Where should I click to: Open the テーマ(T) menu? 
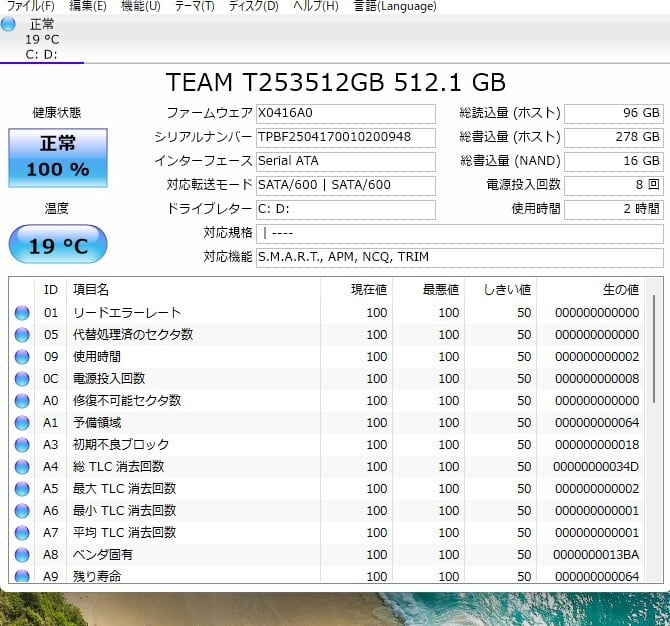pos(194,6)
